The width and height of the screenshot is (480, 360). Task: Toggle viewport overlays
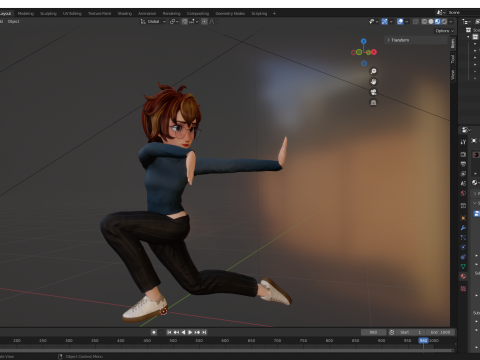tap(400, 21)
